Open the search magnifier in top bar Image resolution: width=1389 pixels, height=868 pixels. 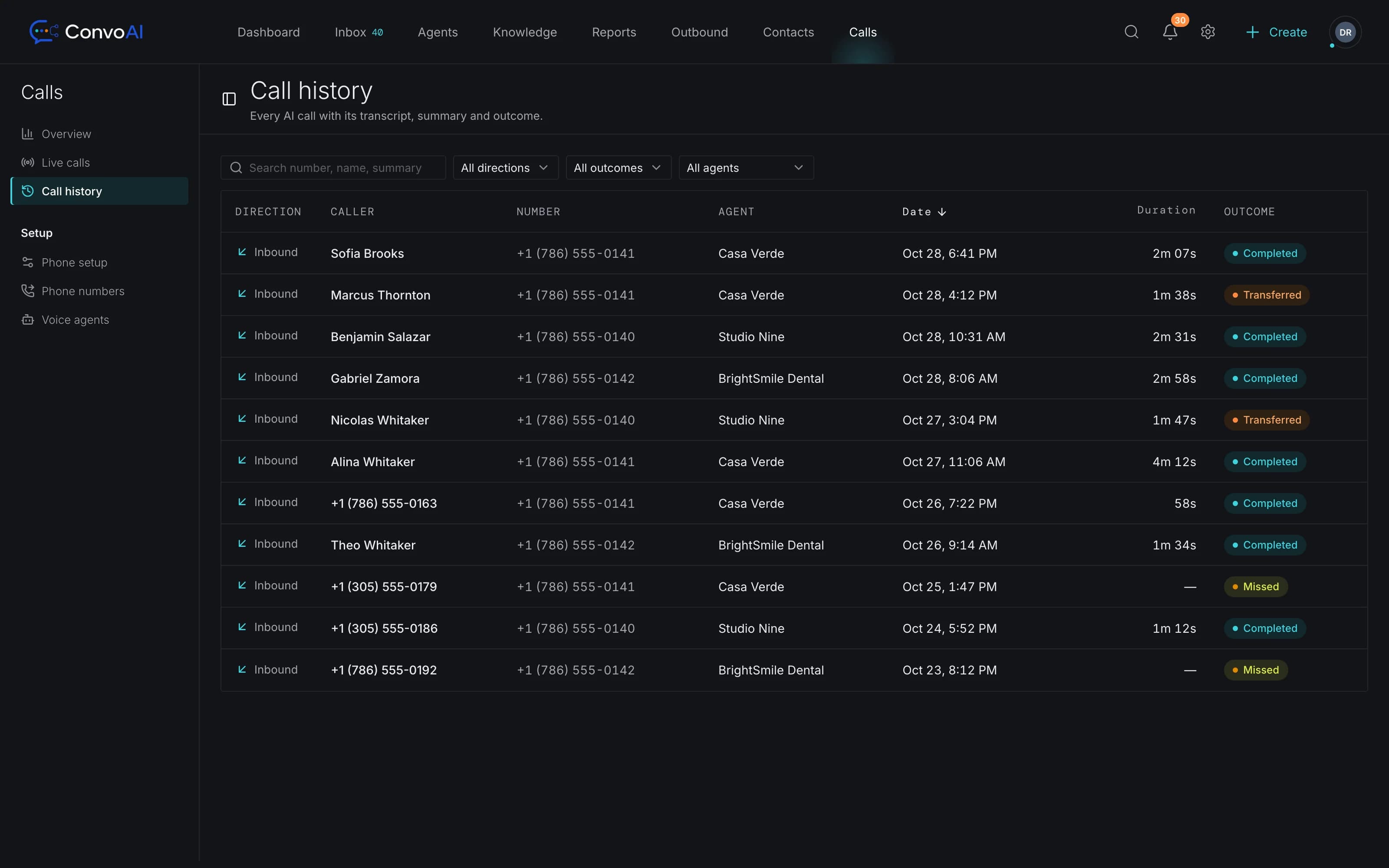pos(1131,32)
